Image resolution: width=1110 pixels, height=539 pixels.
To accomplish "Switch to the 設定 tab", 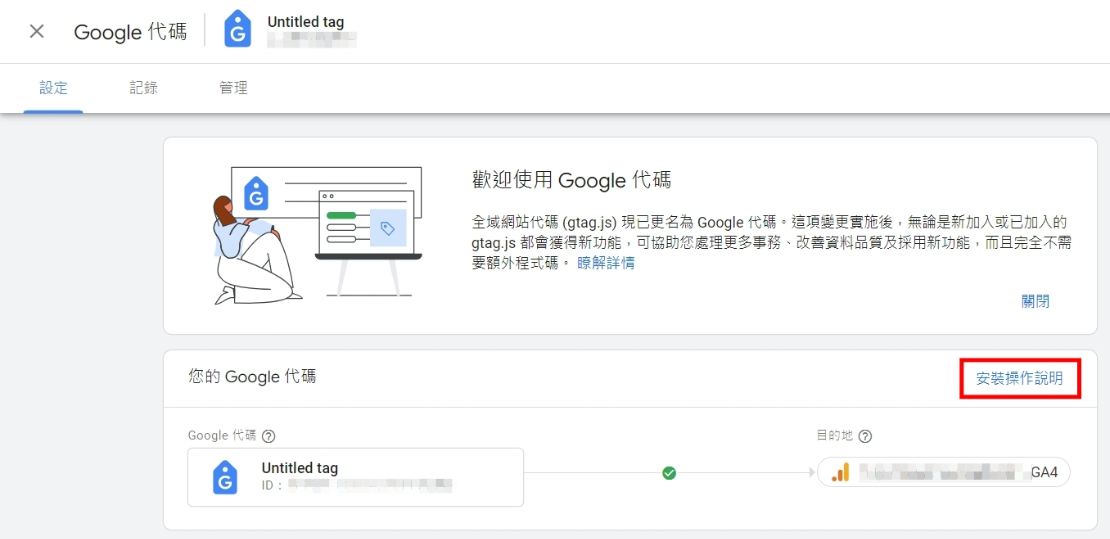I will click(x=54, y=88).
